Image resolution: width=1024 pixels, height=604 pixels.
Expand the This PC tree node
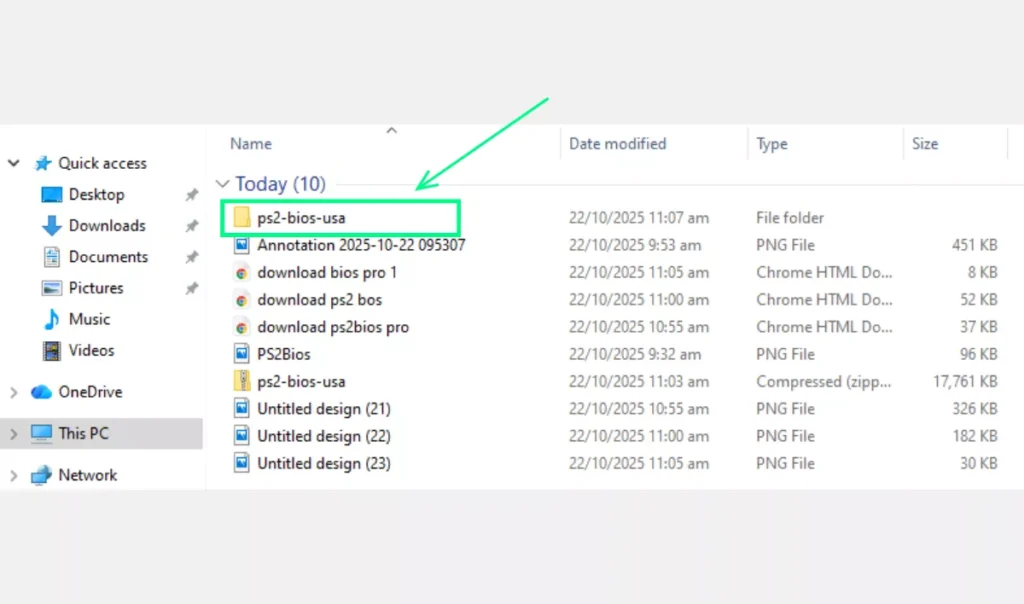(14, 434)
